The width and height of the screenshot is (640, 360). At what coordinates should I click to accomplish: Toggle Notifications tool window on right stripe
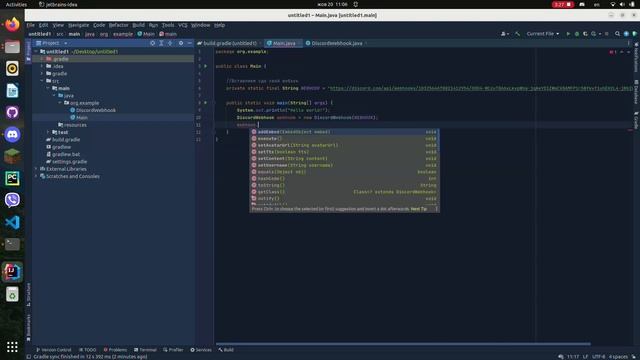[636, 57]
